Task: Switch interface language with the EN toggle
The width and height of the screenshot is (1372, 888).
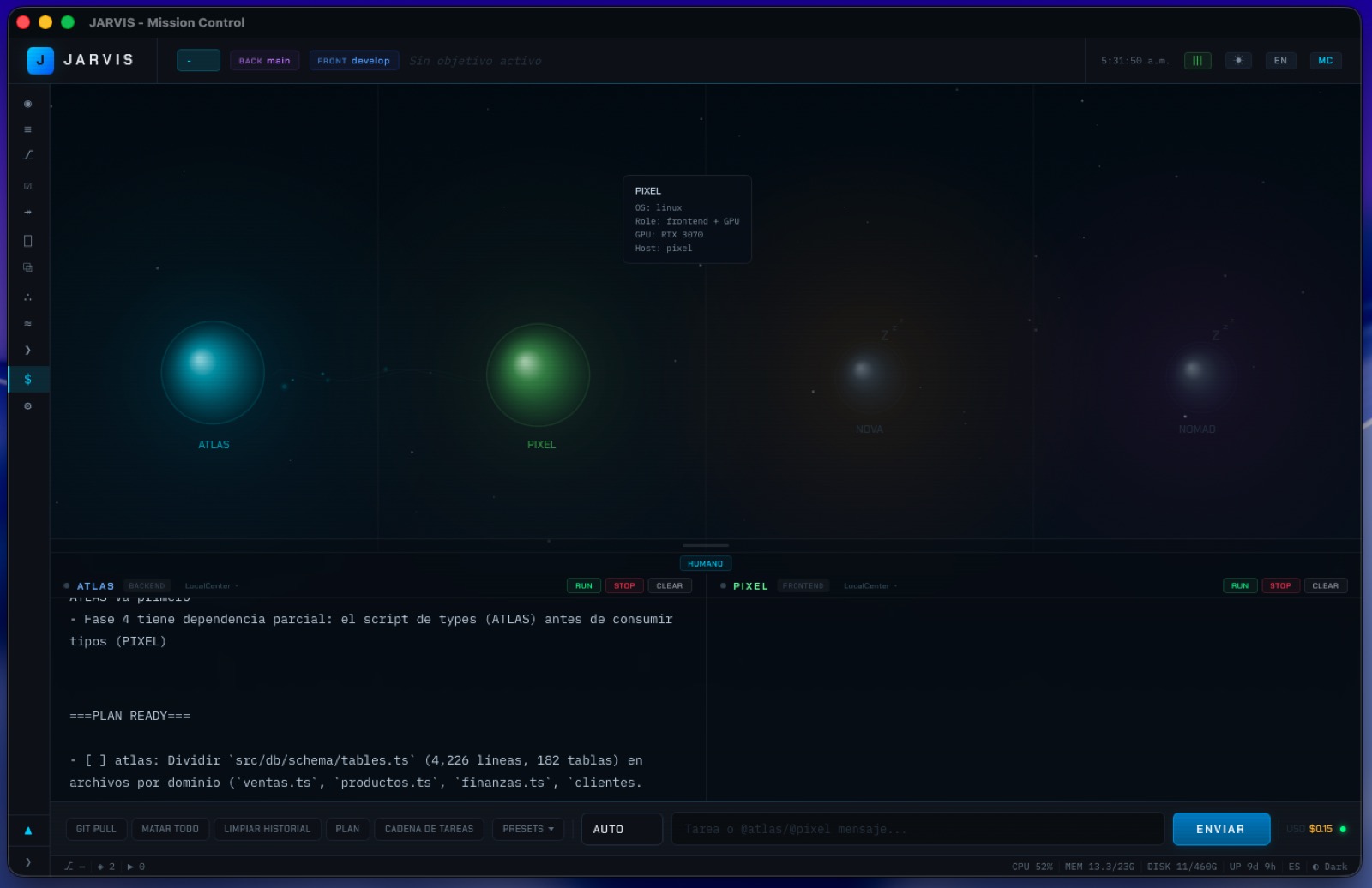Action: coord(1280,60)
